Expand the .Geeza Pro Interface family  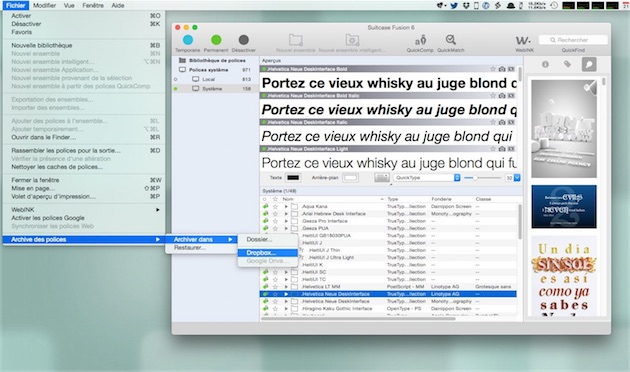286,221
